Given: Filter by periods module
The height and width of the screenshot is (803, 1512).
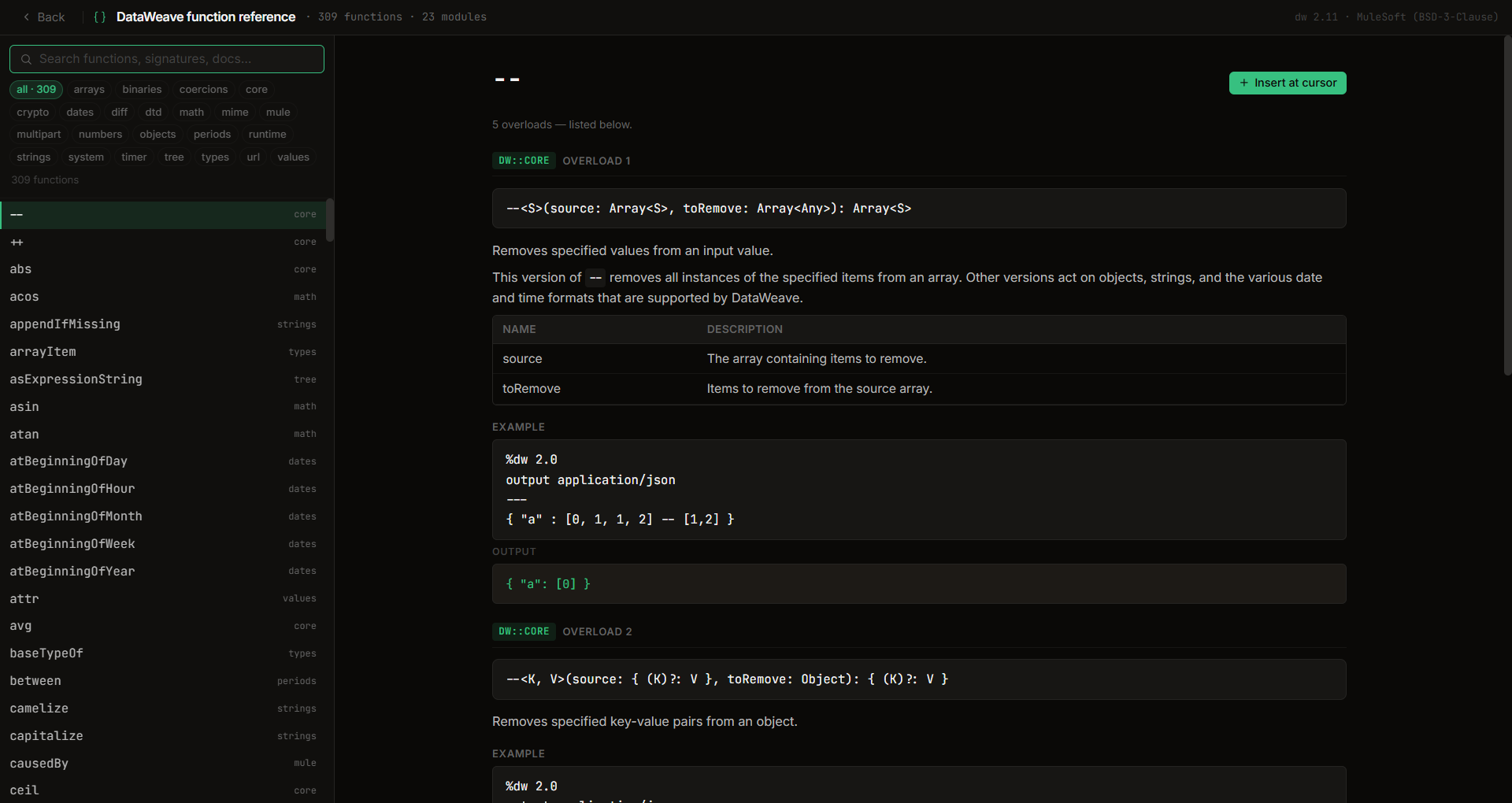Looking at the screenshot, I should coord(213,135).
